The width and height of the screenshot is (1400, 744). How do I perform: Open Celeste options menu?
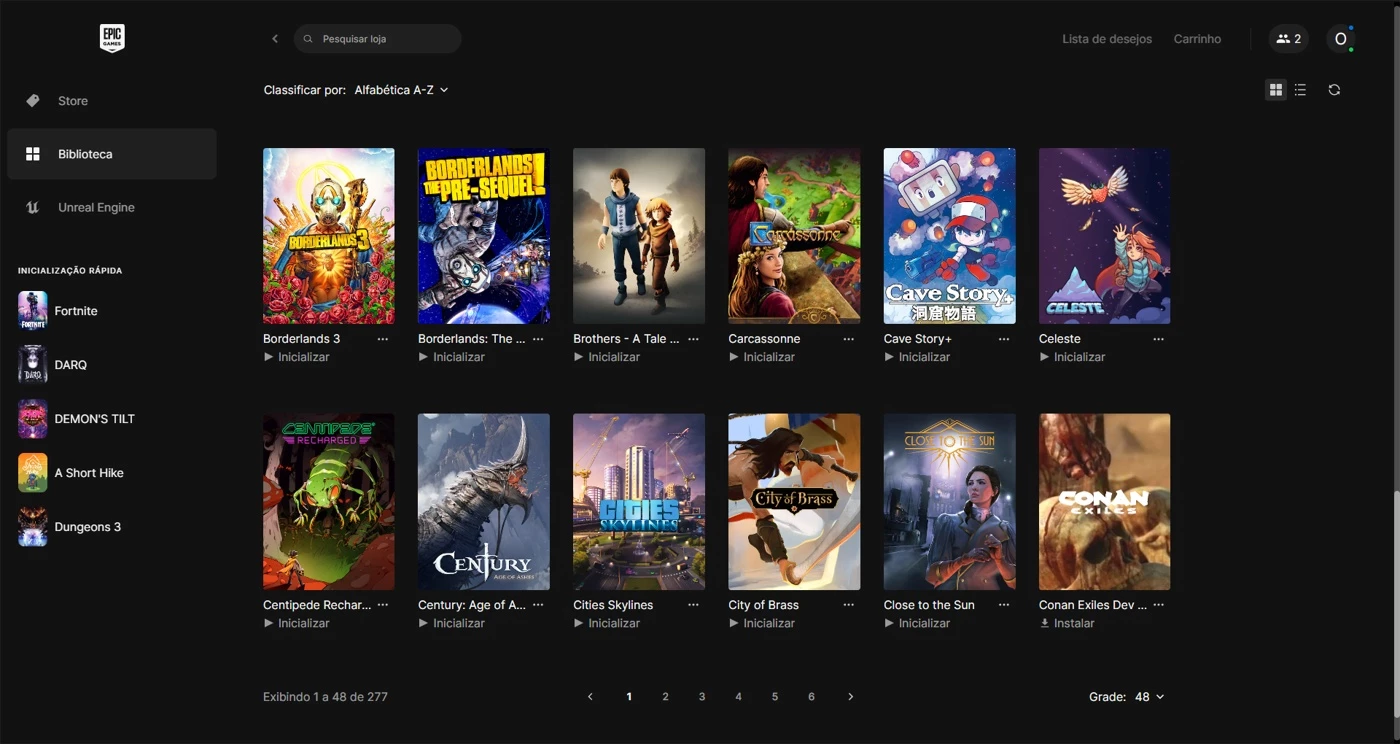coord(1159,339)
